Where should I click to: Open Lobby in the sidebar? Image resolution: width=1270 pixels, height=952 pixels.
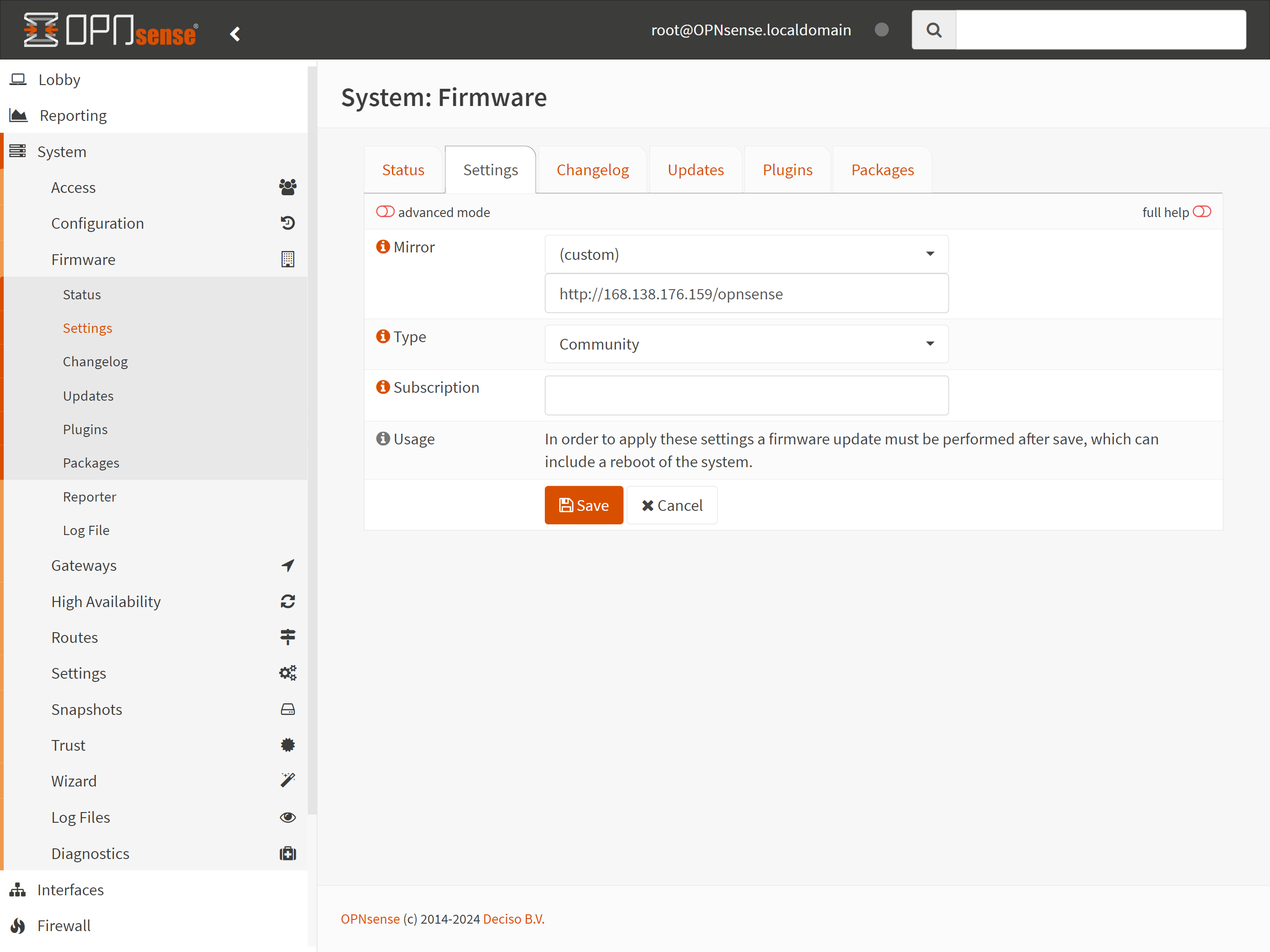point(154,79)
